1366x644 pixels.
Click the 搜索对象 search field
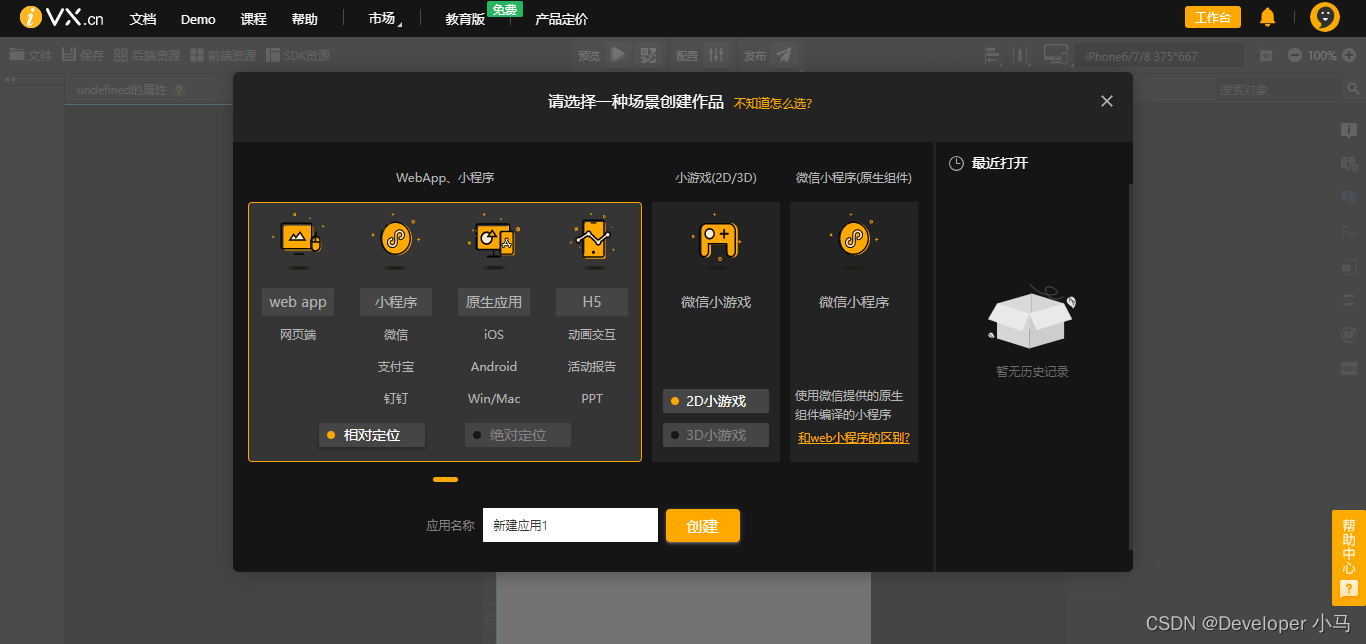[x=1279, y=89]
